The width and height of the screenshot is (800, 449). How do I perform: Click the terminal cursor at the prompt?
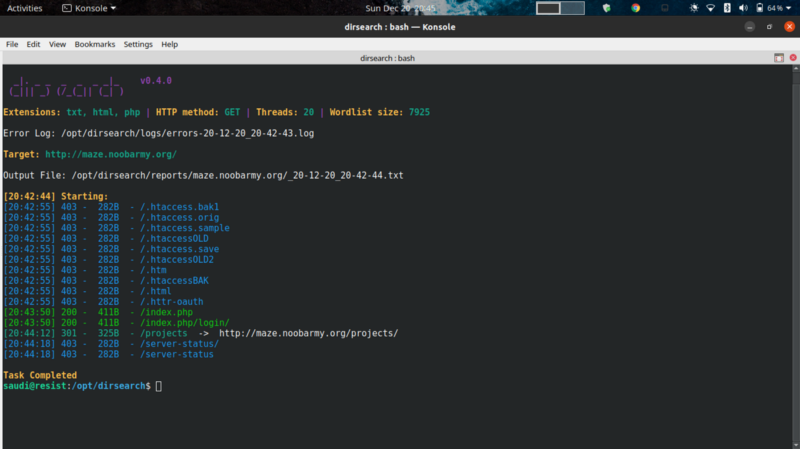click(x=159, y=386)
